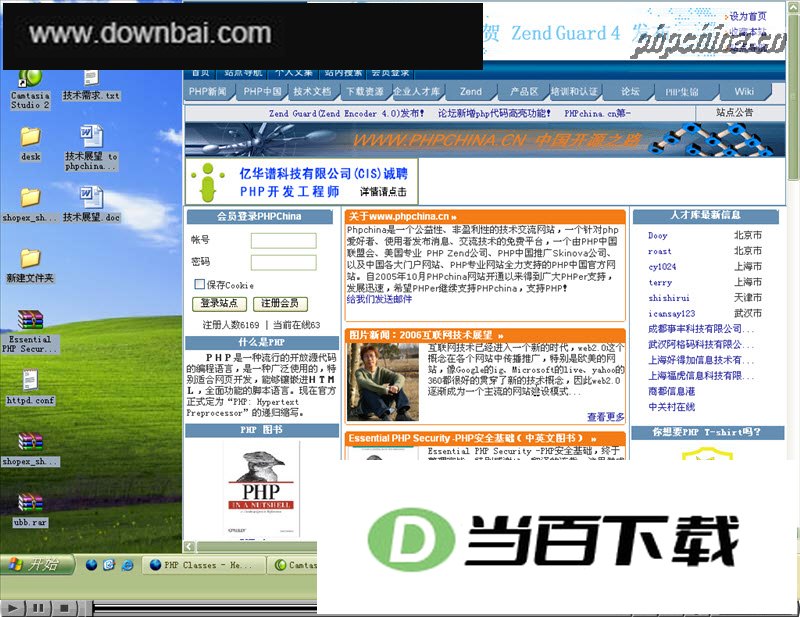Click the browser horizontal scrollbar left arrow

tap(189, 547)
